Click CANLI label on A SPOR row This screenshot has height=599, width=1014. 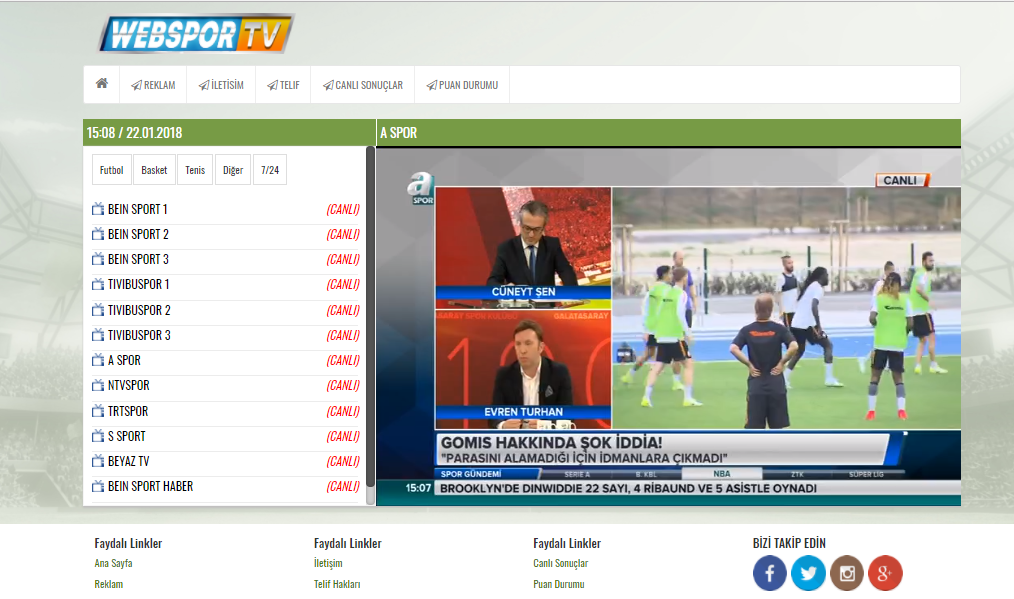(x=343, y=360)
